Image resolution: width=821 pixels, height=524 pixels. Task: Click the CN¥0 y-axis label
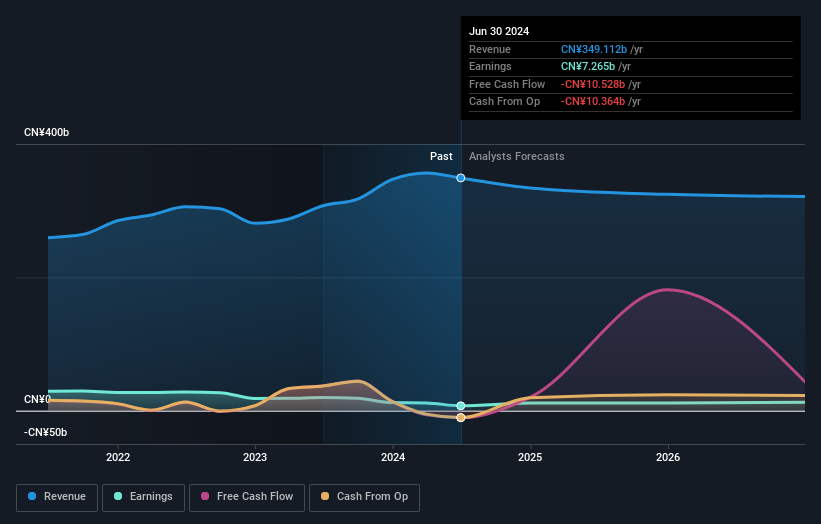pos(37,399)
